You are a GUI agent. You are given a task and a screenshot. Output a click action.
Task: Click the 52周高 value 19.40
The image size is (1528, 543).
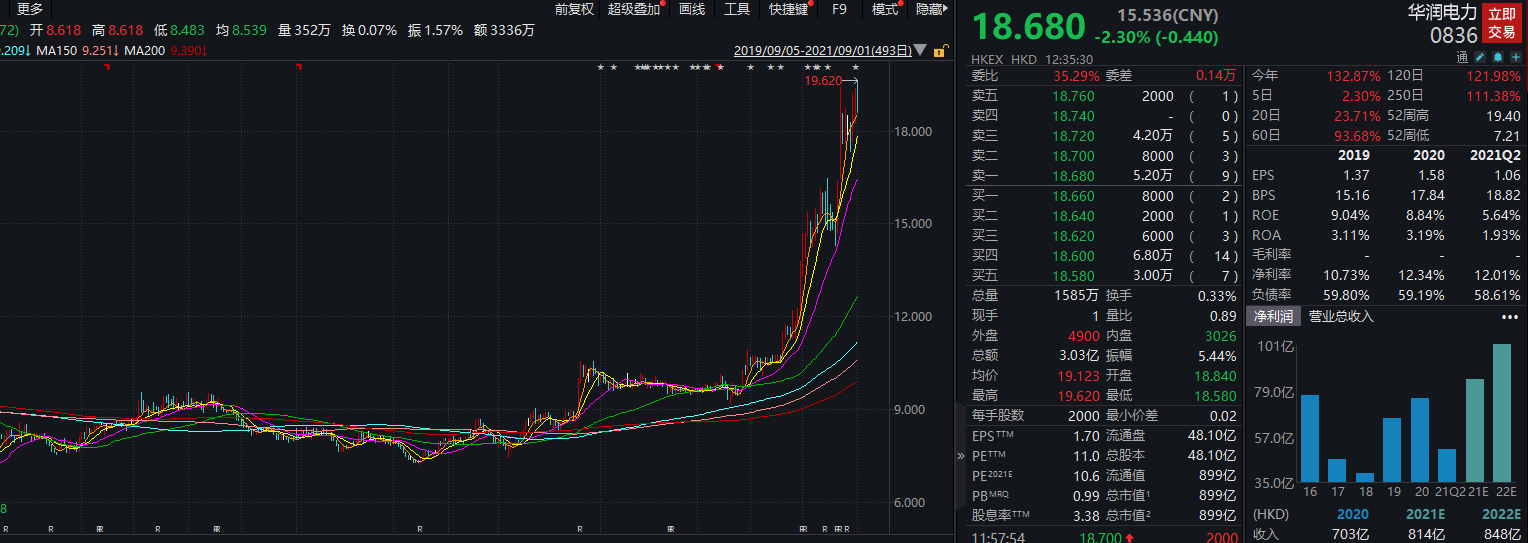[1503, 116]
